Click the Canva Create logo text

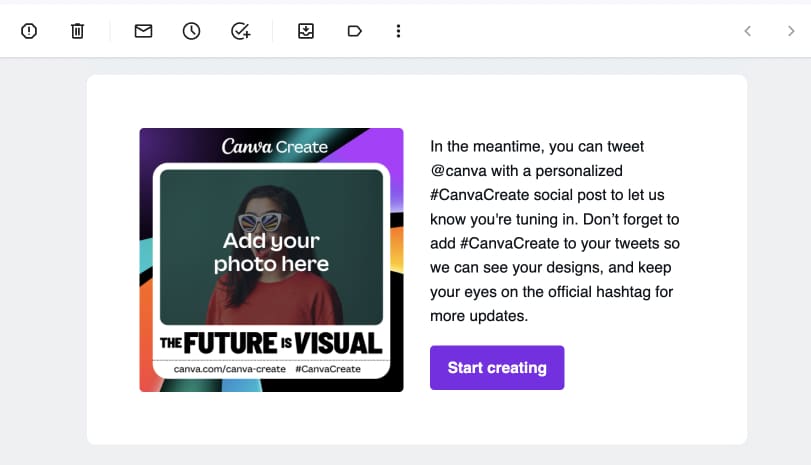275,146
